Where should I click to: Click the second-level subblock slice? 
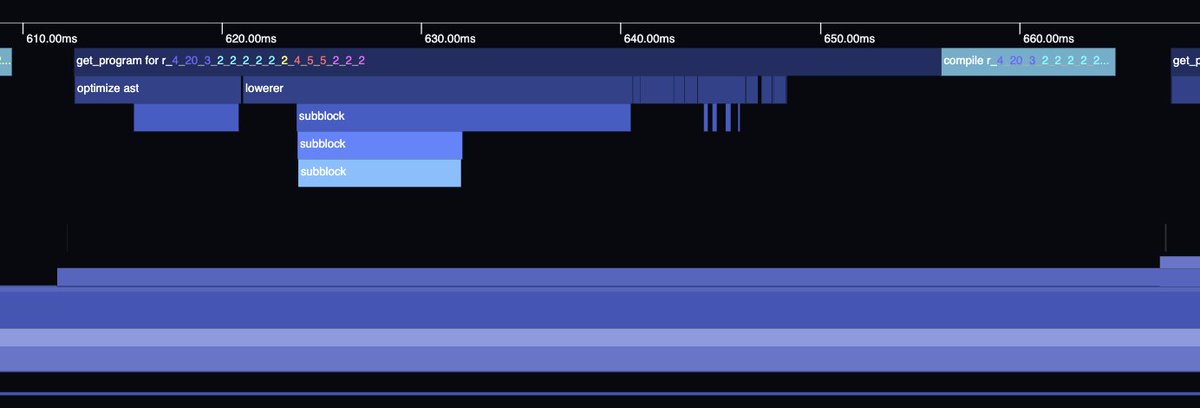pos(380,145)
